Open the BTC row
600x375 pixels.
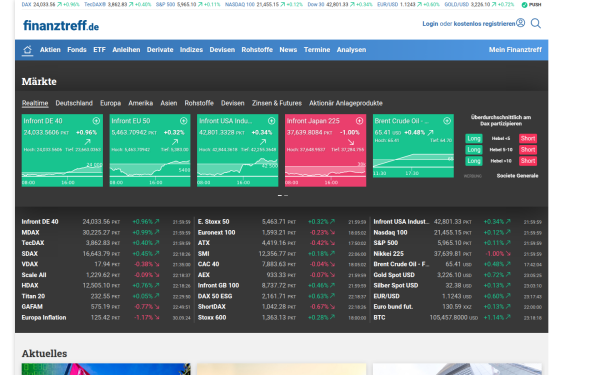pyautogui.click(x=458, y=317)
